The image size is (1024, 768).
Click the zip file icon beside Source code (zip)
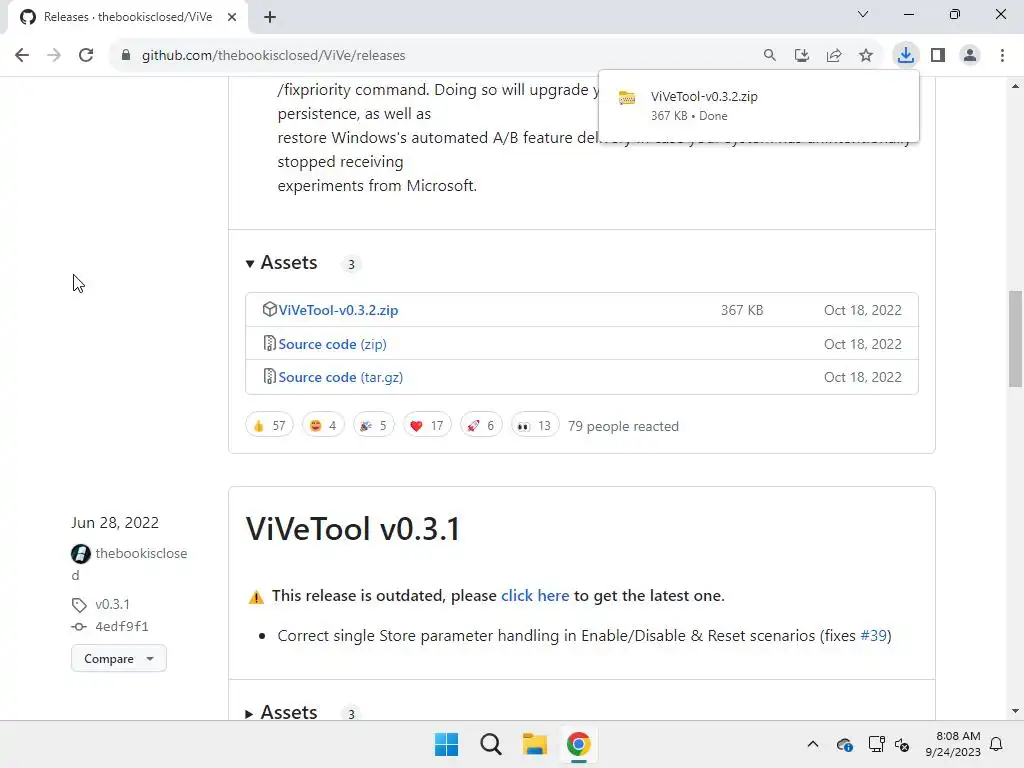(x=269, y=343)
